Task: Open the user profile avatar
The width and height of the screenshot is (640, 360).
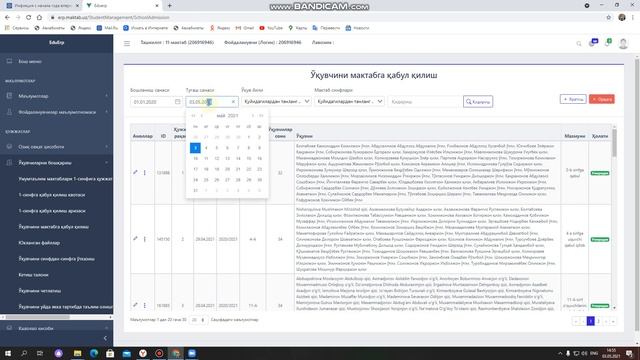Action: coord(623,43)
